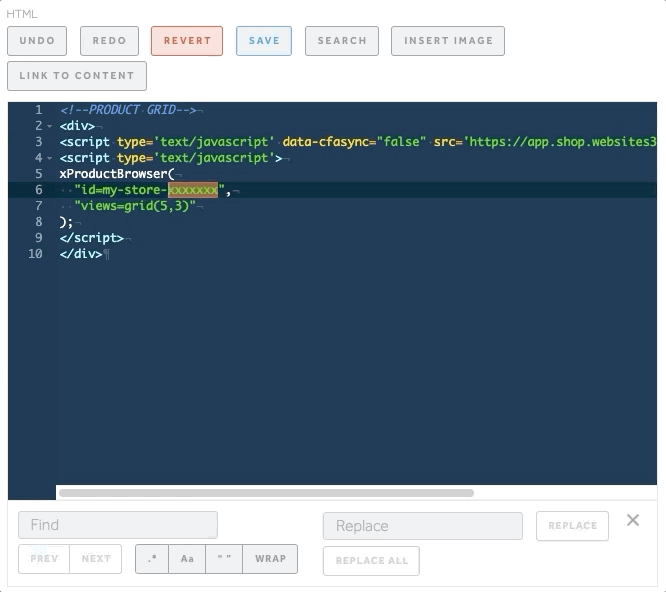Click inside the Replace input field
This screenshot has width=666, height=592.
(423, 526)
